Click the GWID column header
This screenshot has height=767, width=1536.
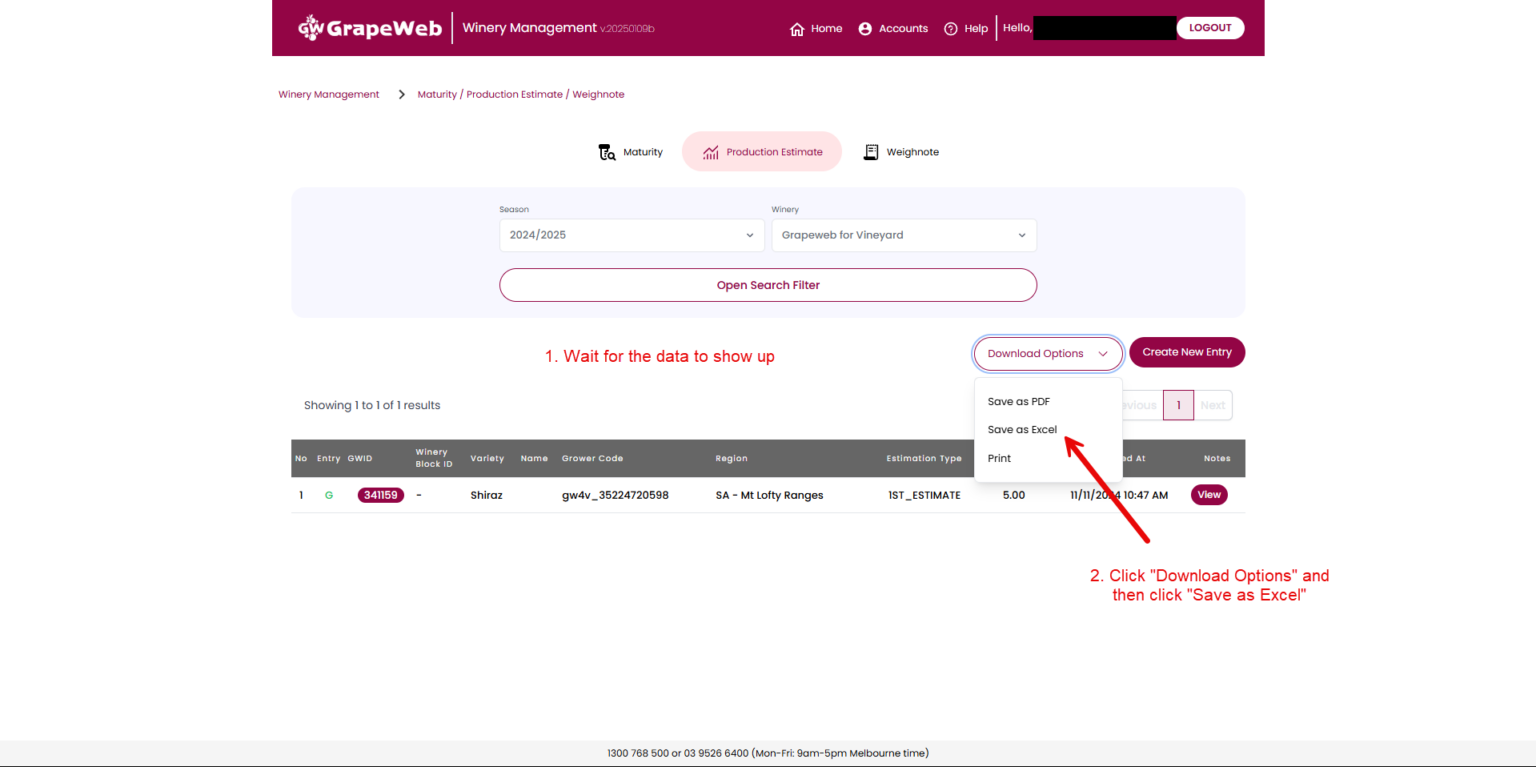(x=360, y=459)
